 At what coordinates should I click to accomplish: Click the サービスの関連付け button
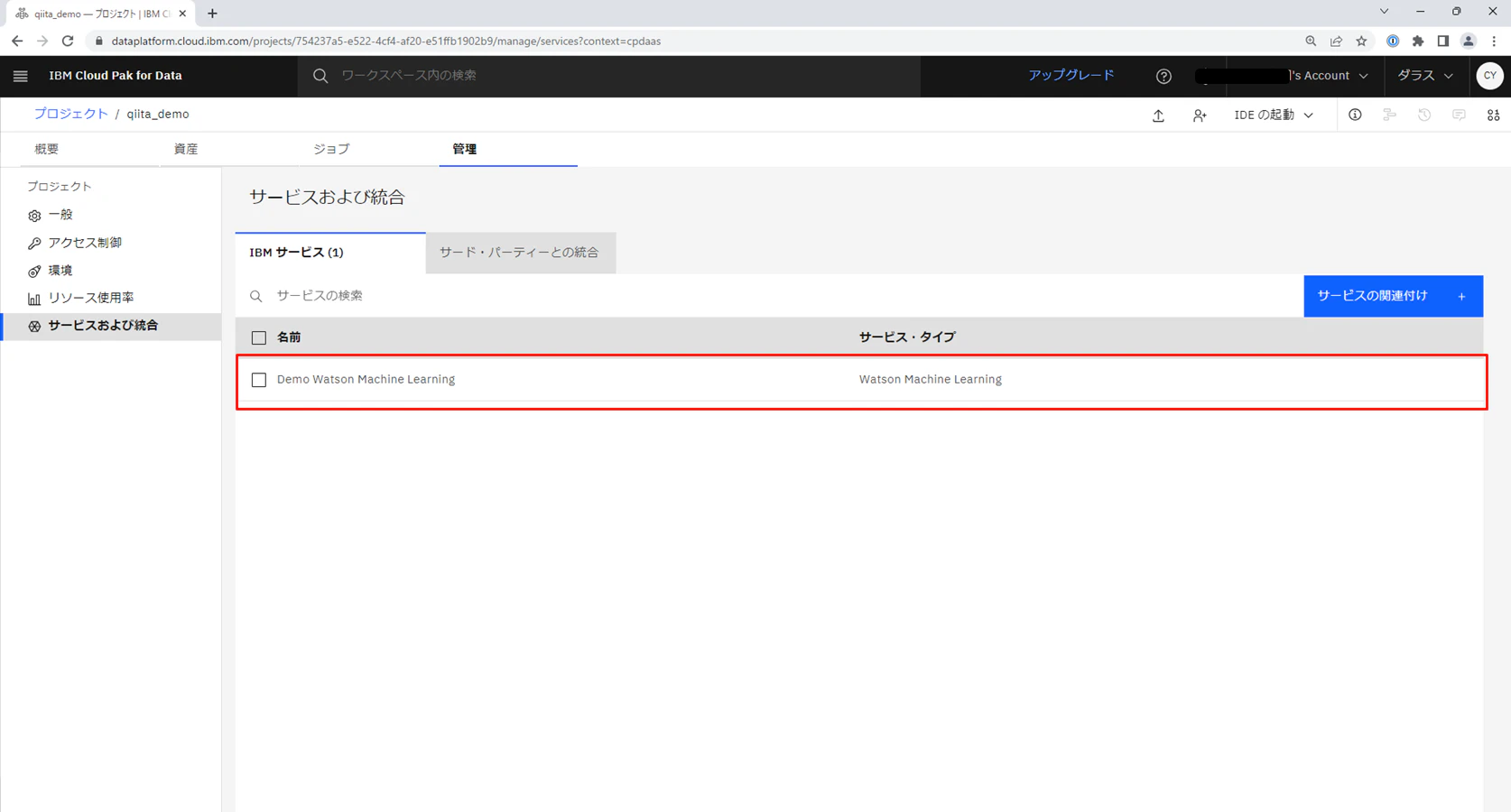(x=1393, y=296)
